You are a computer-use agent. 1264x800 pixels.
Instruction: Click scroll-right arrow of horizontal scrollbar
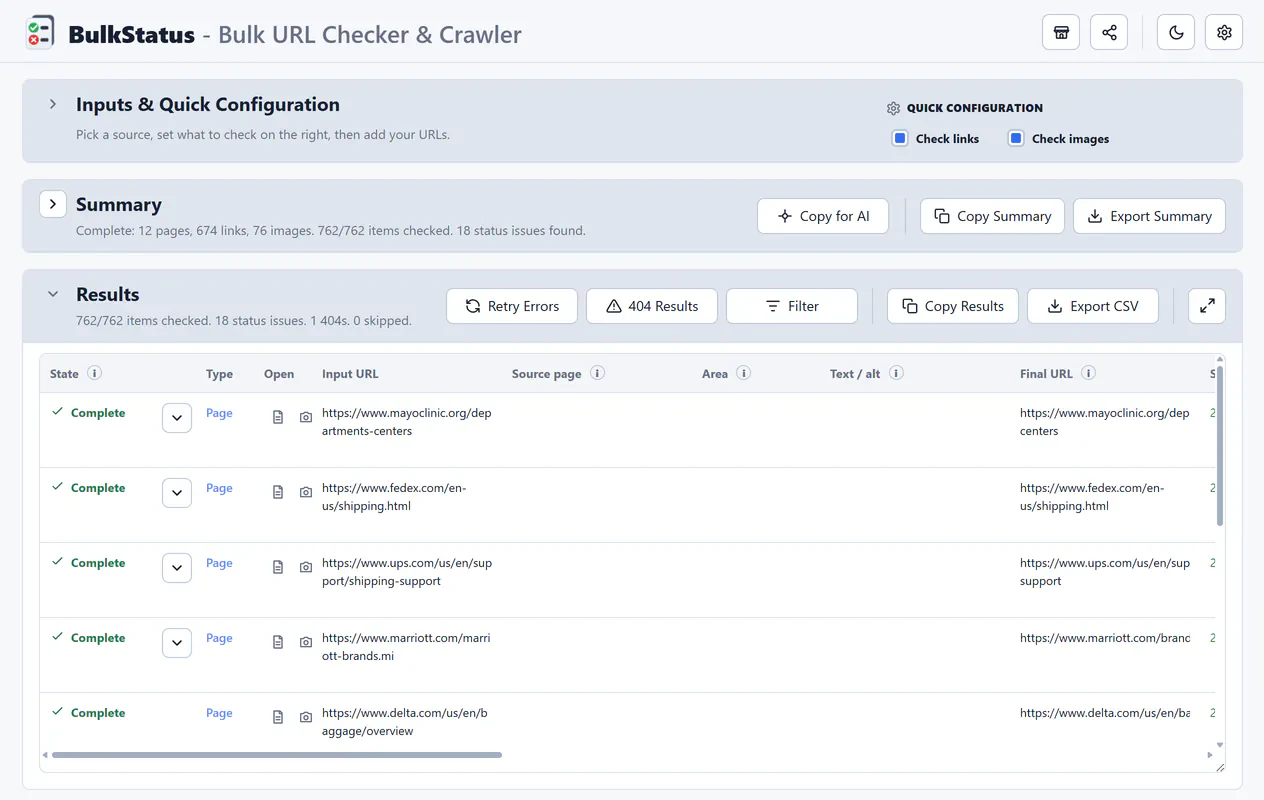pyautogui.click(x=1210, y=755)
